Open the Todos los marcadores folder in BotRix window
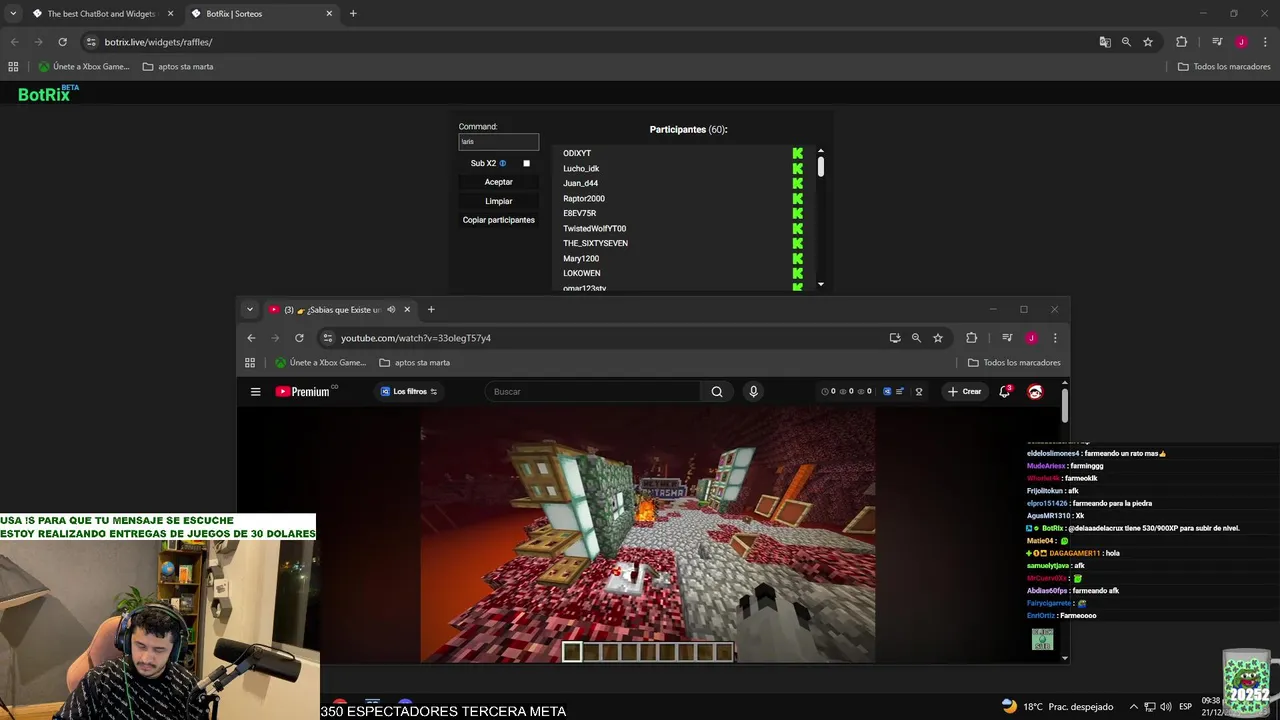1280x720 pixels. (1224, 66)
